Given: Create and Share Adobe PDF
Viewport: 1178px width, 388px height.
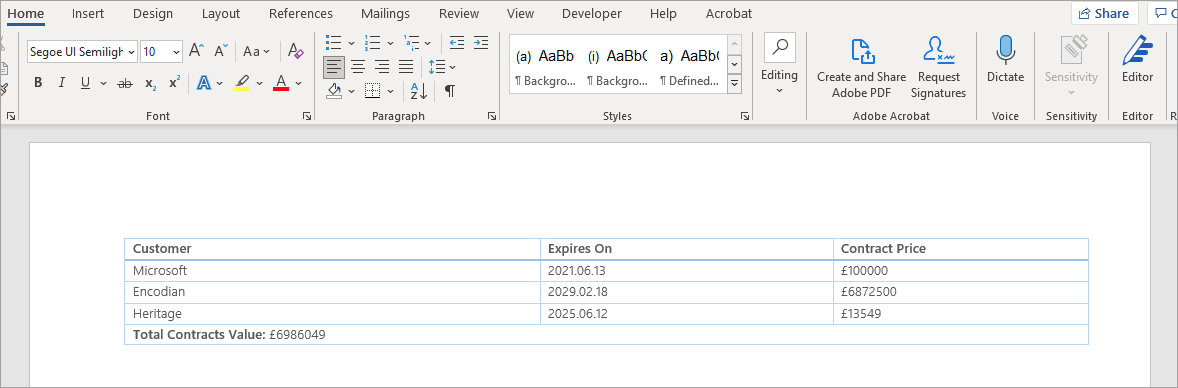Looking at the screenshot, I should point(862,68).
